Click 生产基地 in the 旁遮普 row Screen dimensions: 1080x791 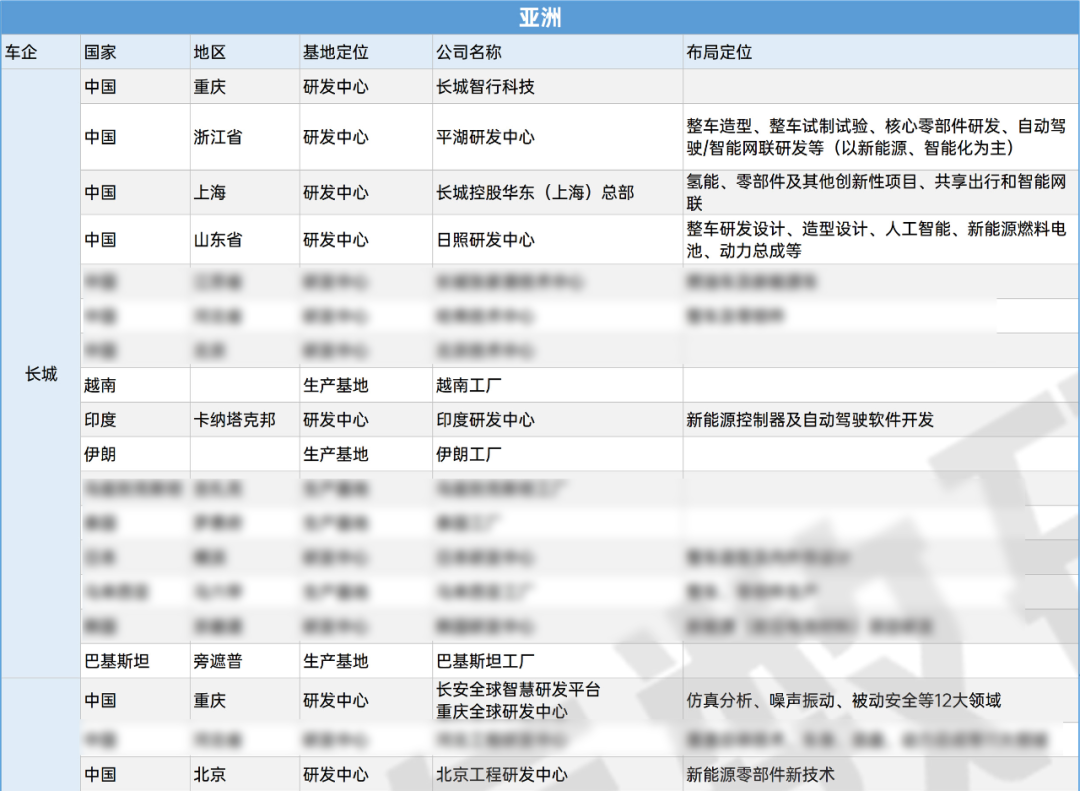click(x=335, y=661)
